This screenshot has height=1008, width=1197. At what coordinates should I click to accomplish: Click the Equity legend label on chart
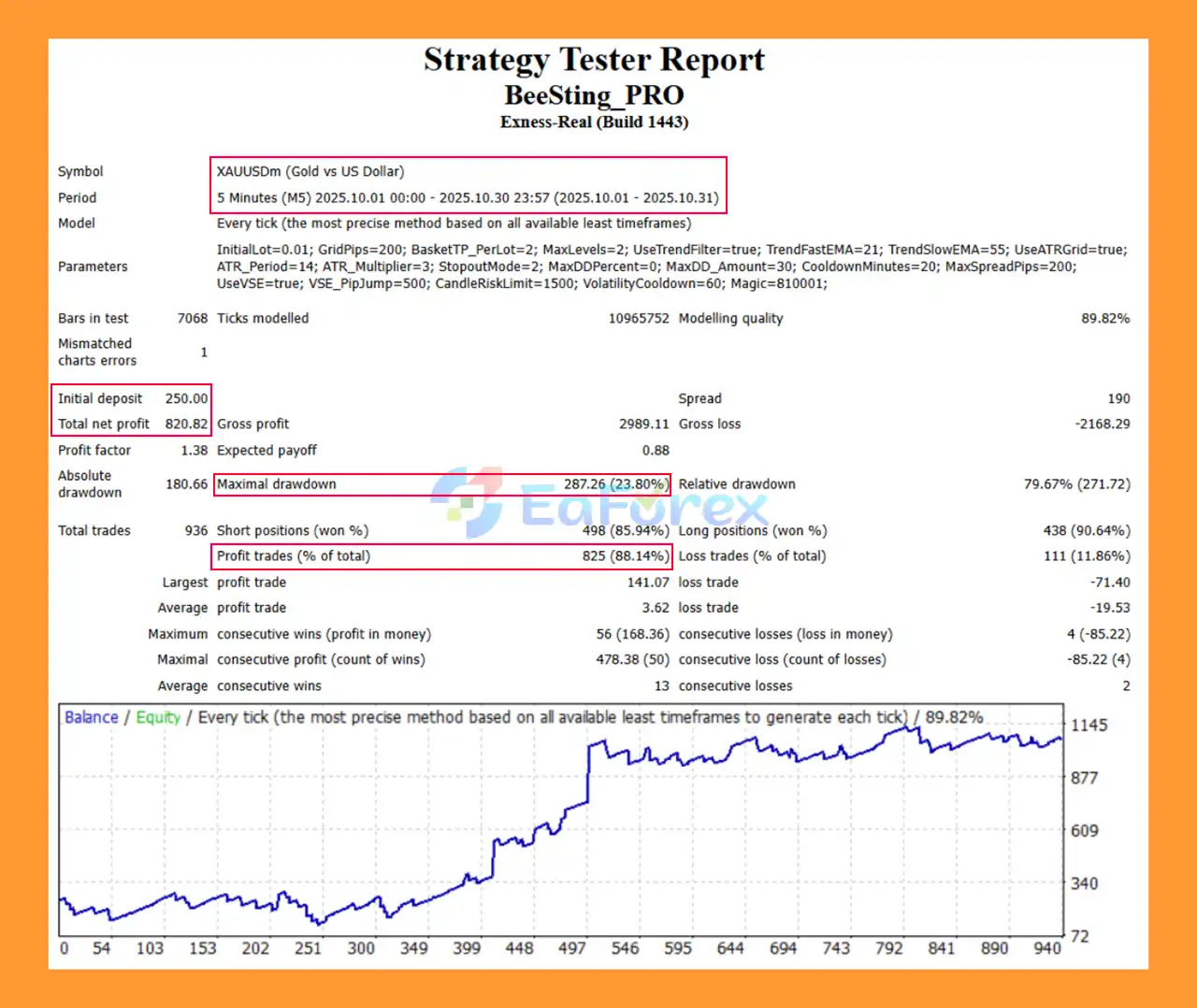(x=157, y=717)
